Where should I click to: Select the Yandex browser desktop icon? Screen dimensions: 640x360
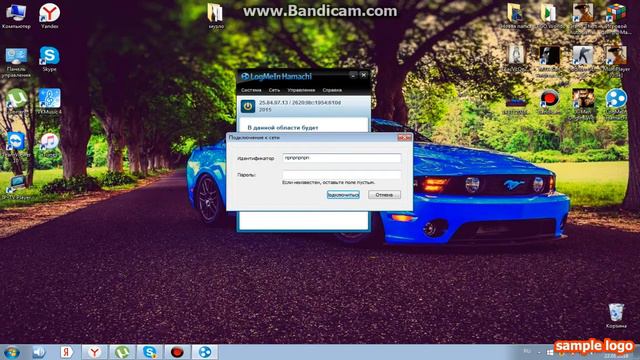(49, 16)
